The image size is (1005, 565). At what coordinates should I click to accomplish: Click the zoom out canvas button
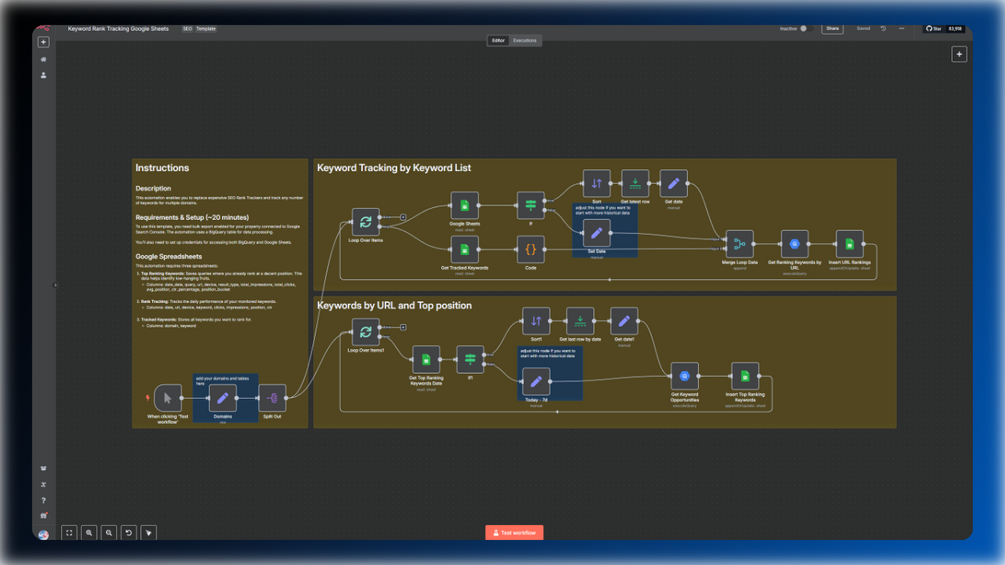point(109,532)
